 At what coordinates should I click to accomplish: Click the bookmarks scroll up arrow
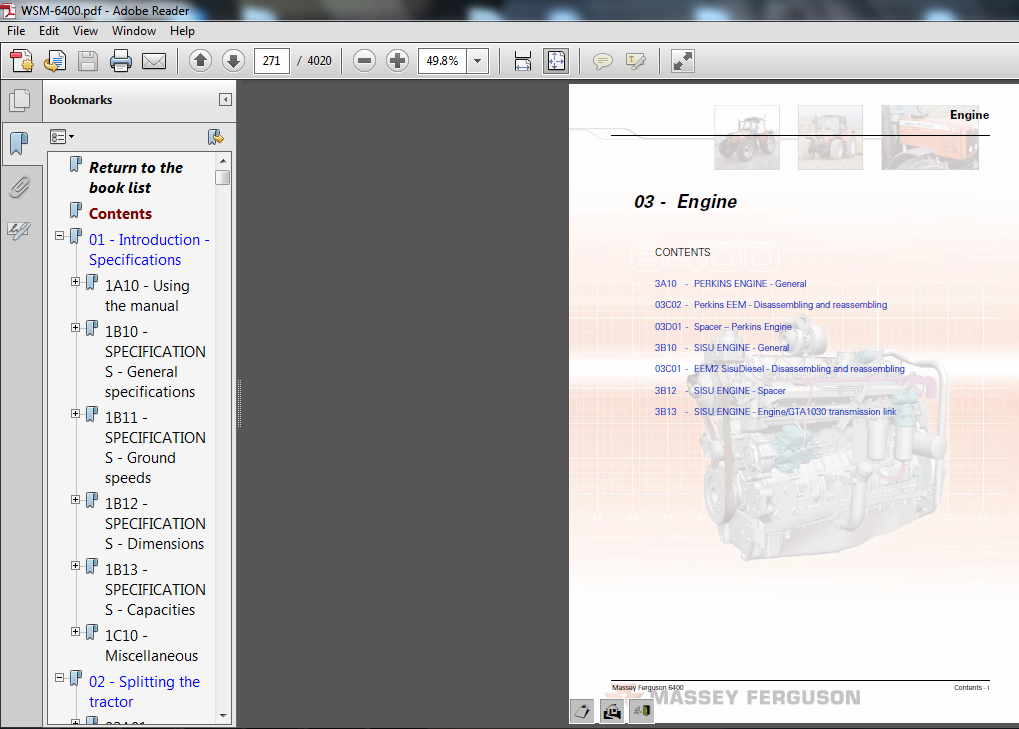[x=223, y=161]
